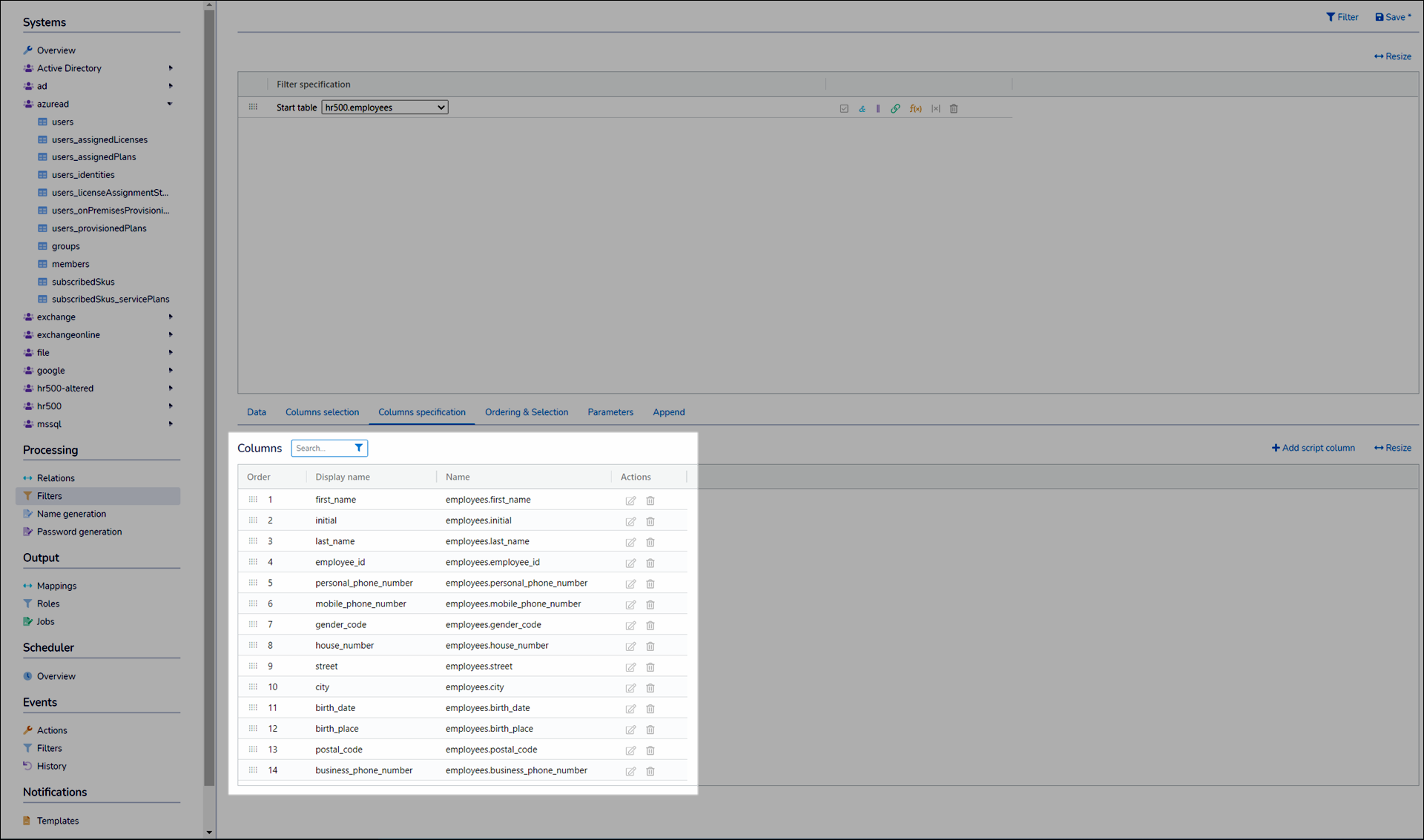Click the f(x) function icon in filter row
Screen dimensions: 1424x840
[x=915, y=109]
